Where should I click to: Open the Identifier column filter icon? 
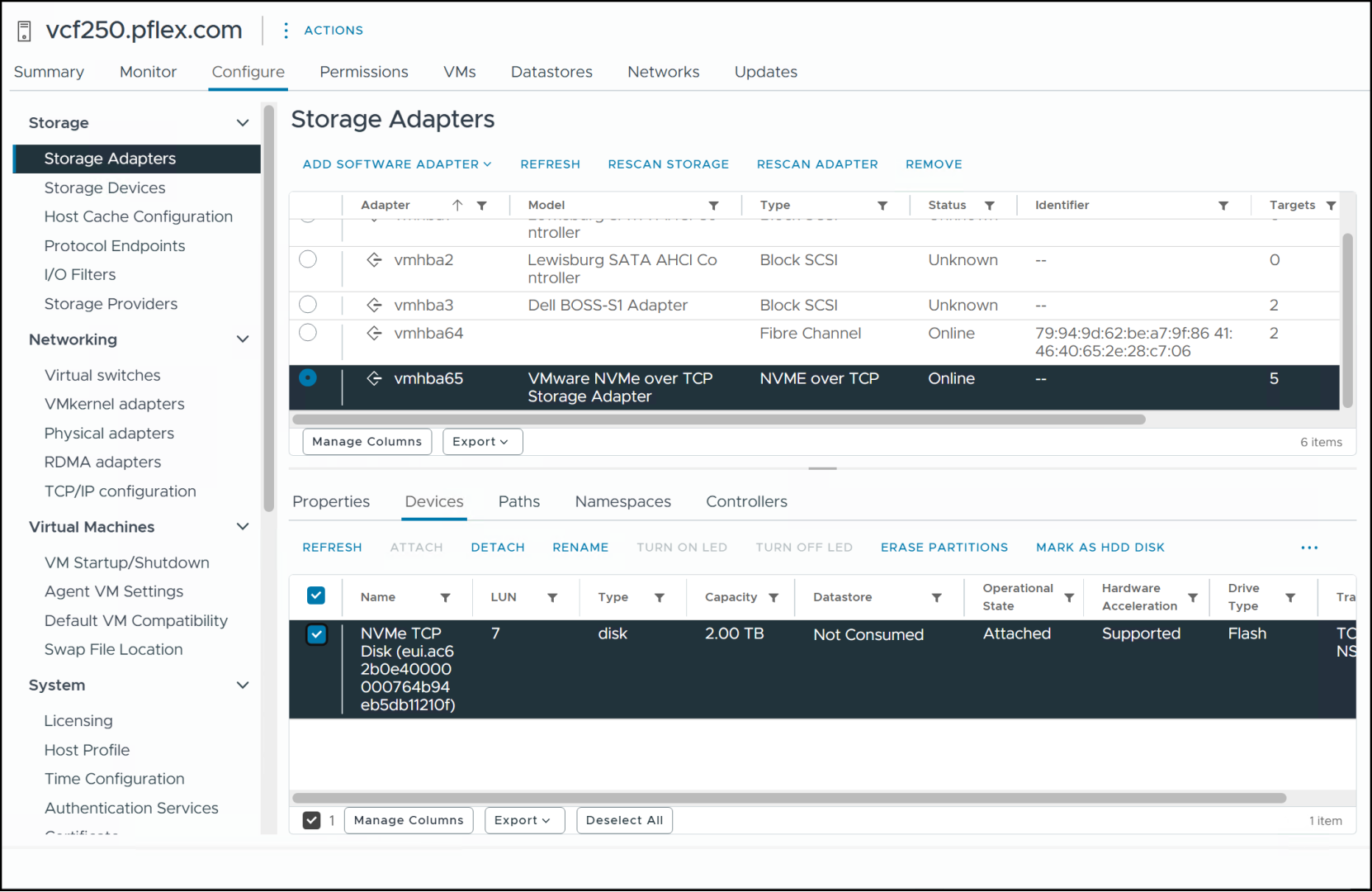click(x=1224, y=205)
